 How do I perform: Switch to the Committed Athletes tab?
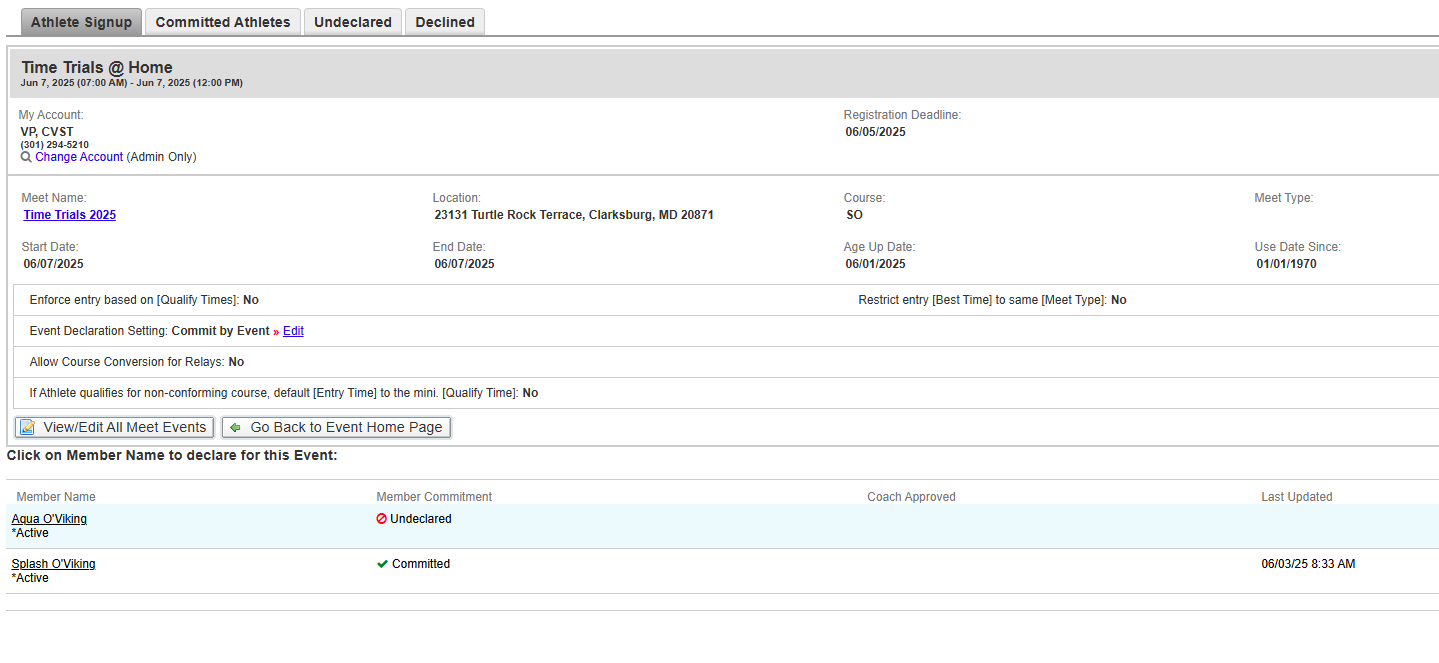click(223, 22)
